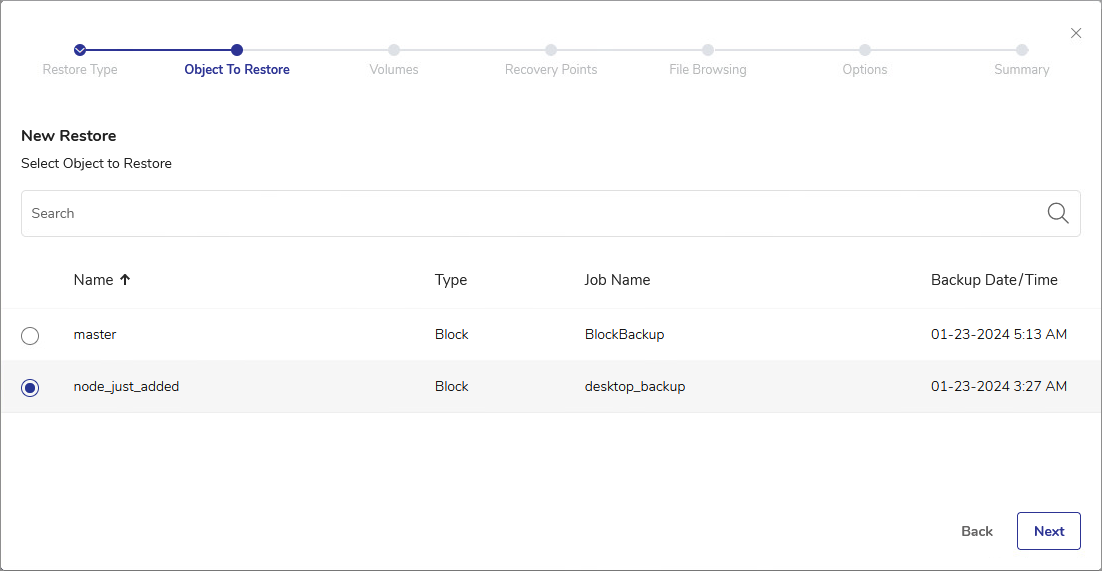Click the BlockBackup job name cell
This screenshot has height=571, width=1102.
[x=624, y=334]
